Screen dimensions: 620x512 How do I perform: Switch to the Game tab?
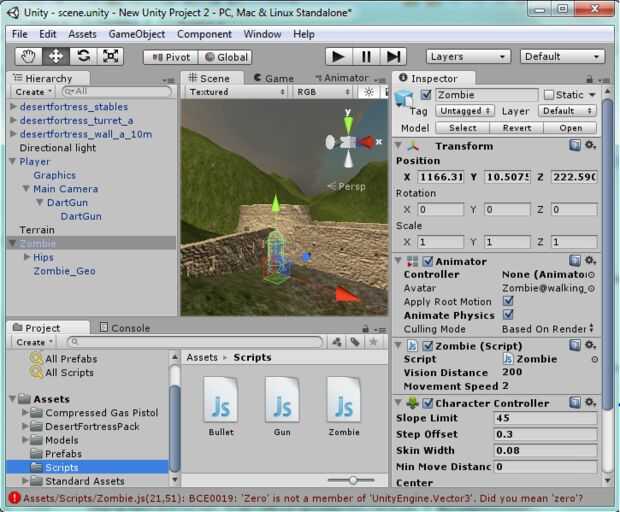click(274, 78)
